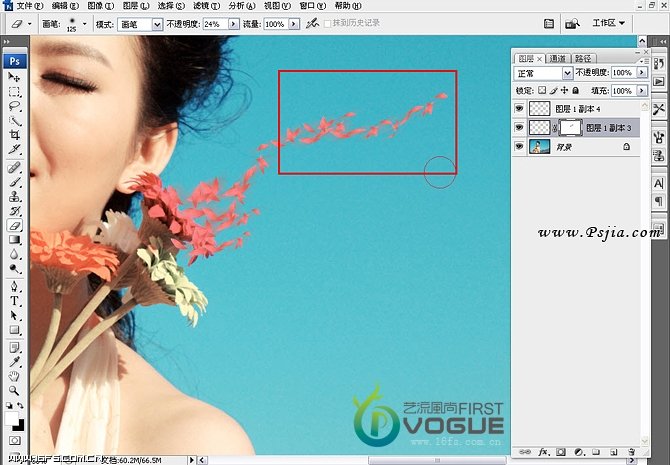This screenshot has height=465, width=670.
Task: Open the 工作区 workspace dropdown
Action: [608, 22]
